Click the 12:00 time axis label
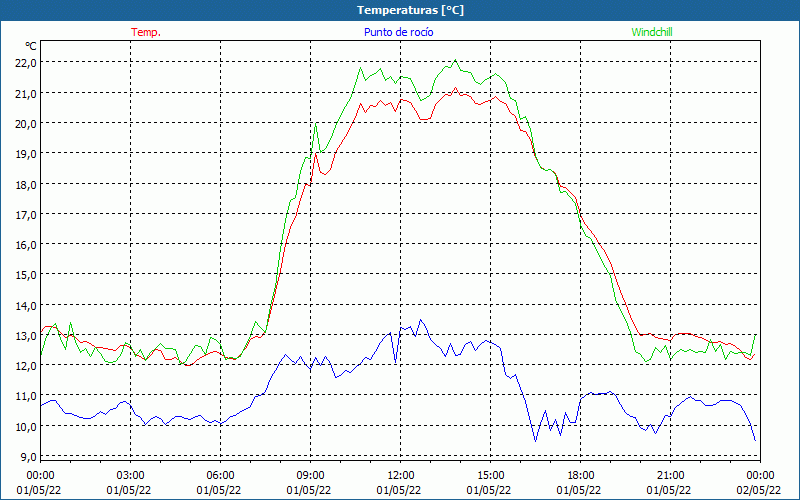This screenshot has width=800, height=500. pyautogui.click(x=401, y=476)
